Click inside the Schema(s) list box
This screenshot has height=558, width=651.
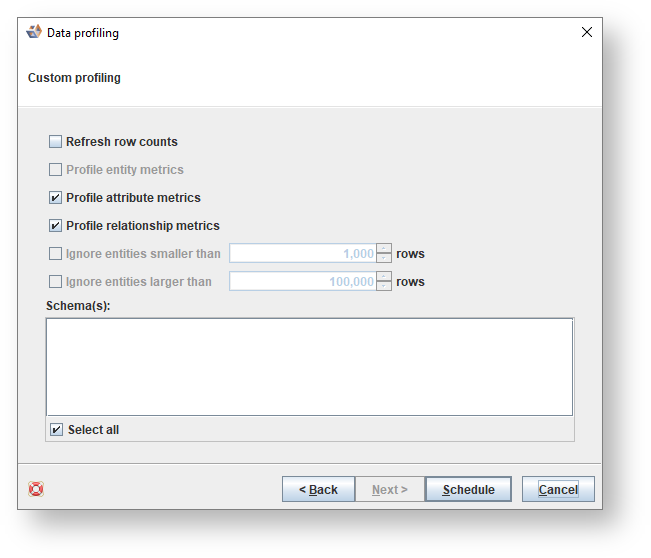[309, 366]
